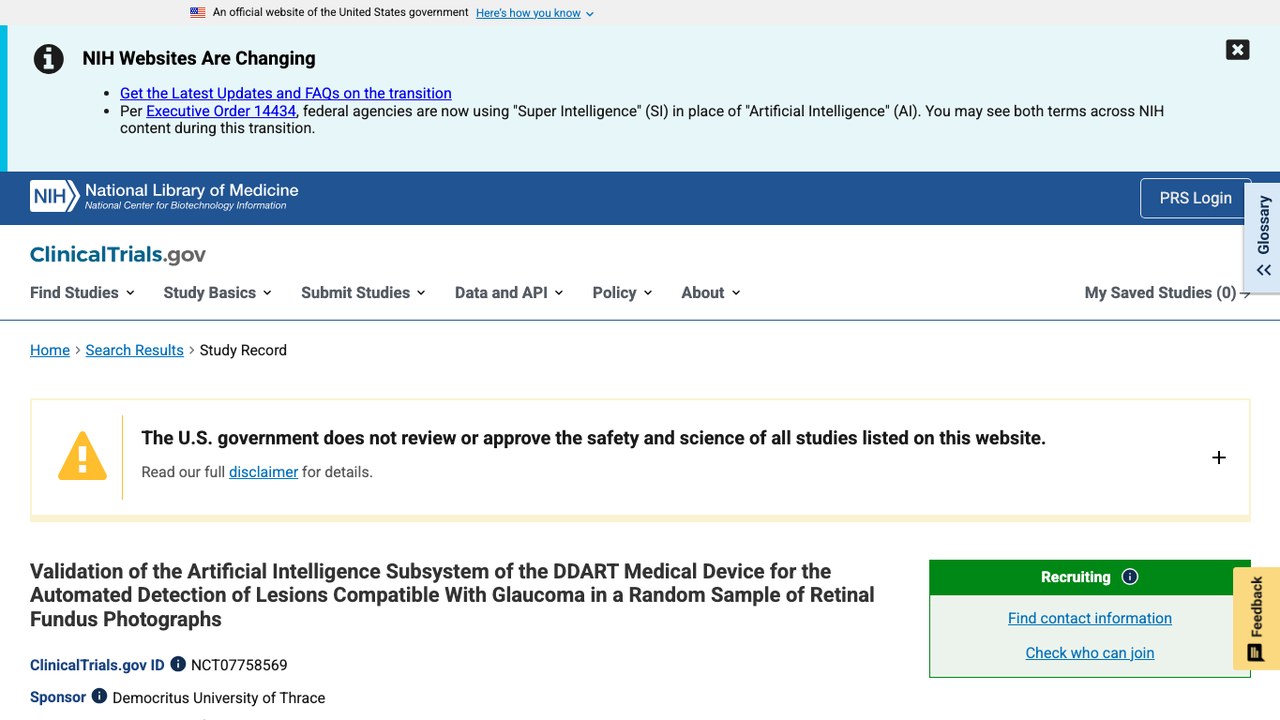1280x720 pixels.
Task: Click the Study Record breadcrumb text
Action: [243, 350]
